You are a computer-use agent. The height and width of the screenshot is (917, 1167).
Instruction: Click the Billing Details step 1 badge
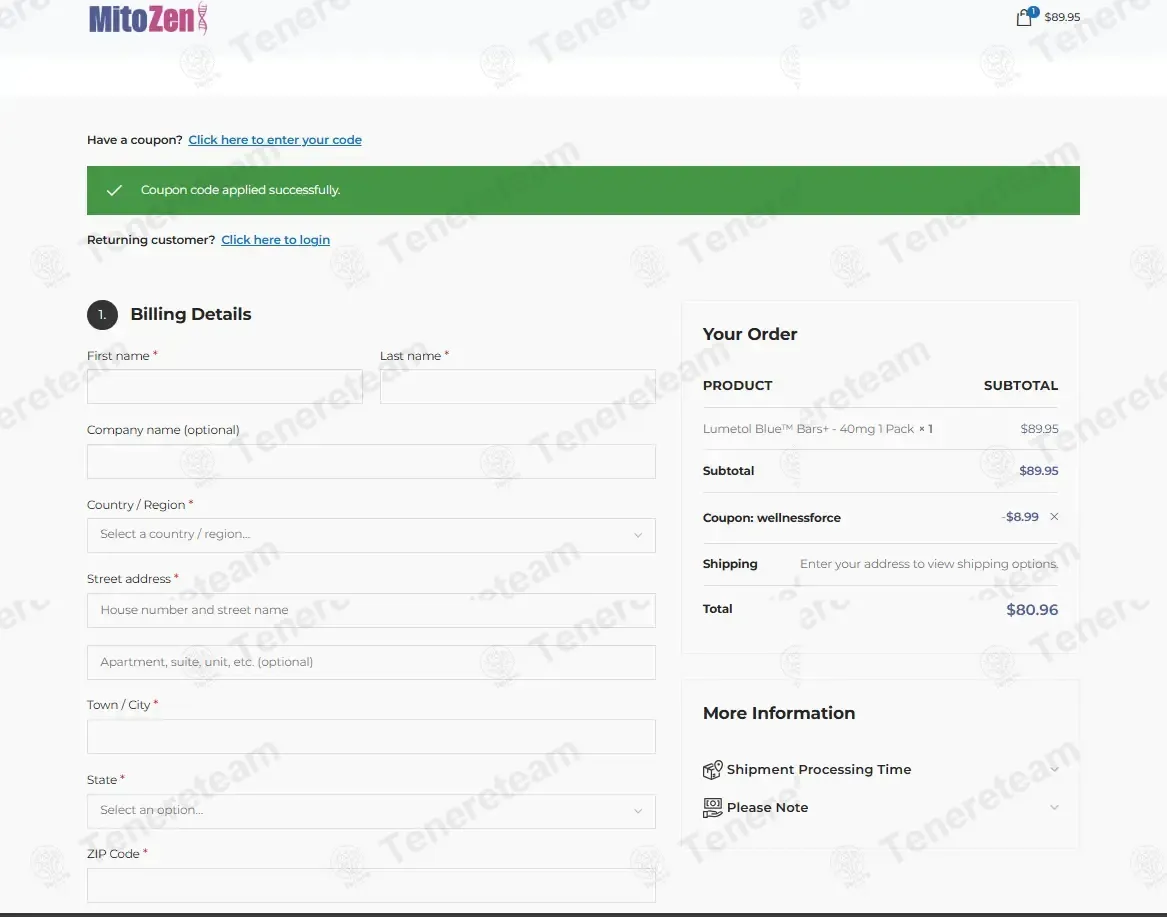[x=103, y=315]
